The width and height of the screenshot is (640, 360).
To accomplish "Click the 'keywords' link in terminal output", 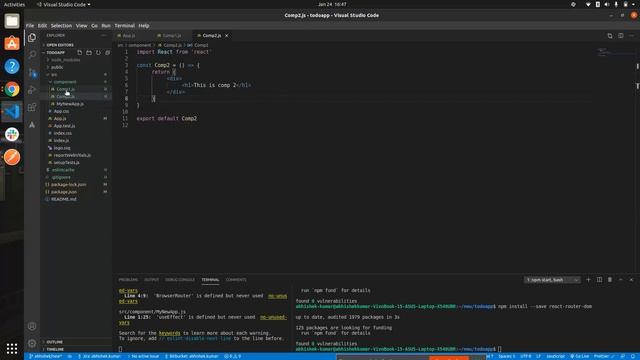I will [169, 333].
